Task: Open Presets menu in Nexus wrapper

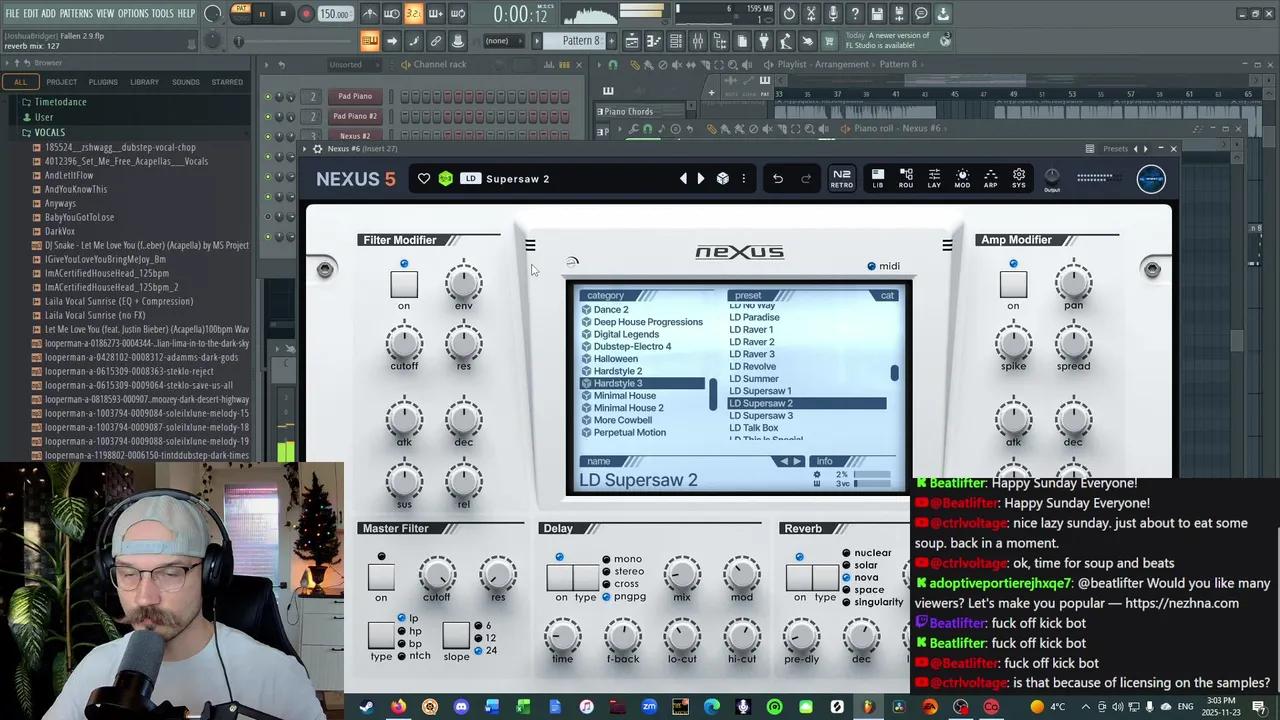Action: tap(1116, 149)
